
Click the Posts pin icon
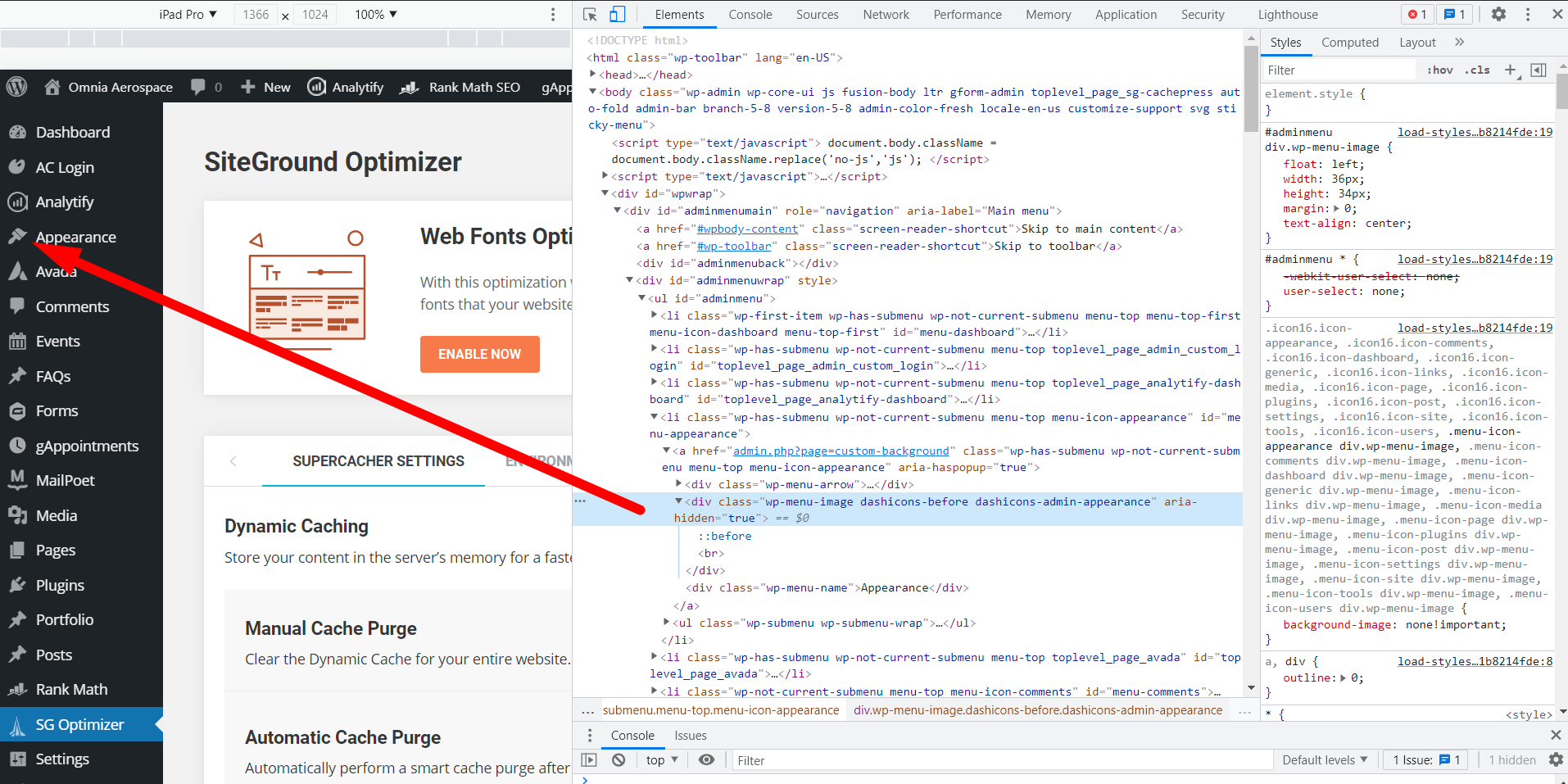17,655
